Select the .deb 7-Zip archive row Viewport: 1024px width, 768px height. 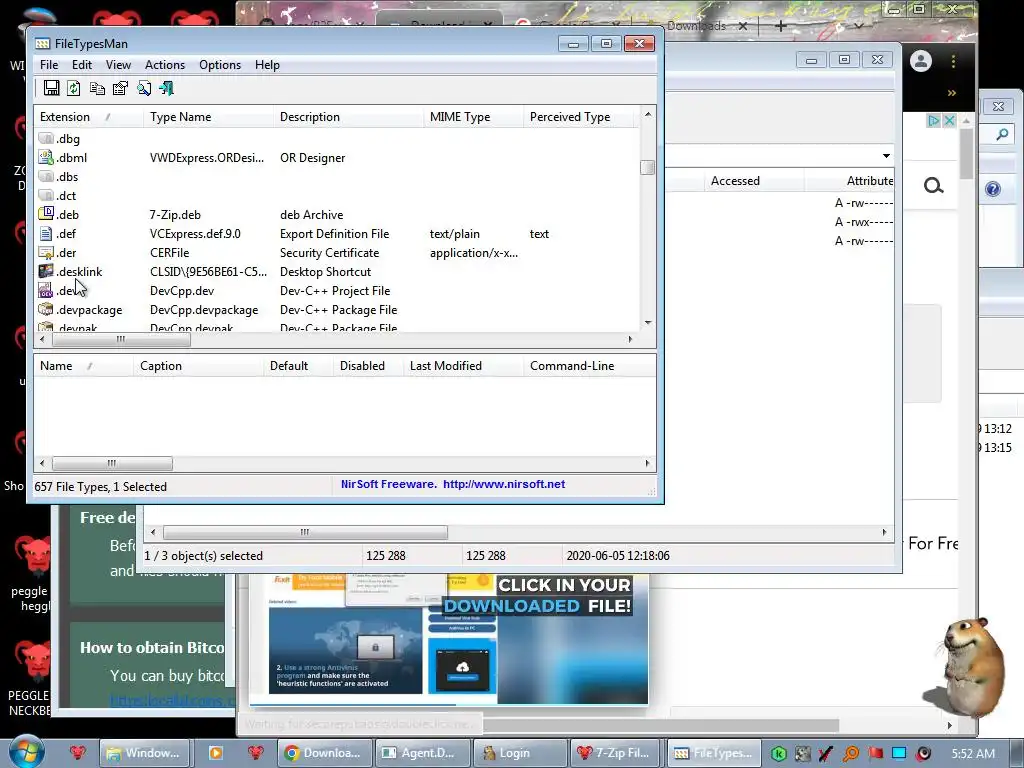click(337, 214)
